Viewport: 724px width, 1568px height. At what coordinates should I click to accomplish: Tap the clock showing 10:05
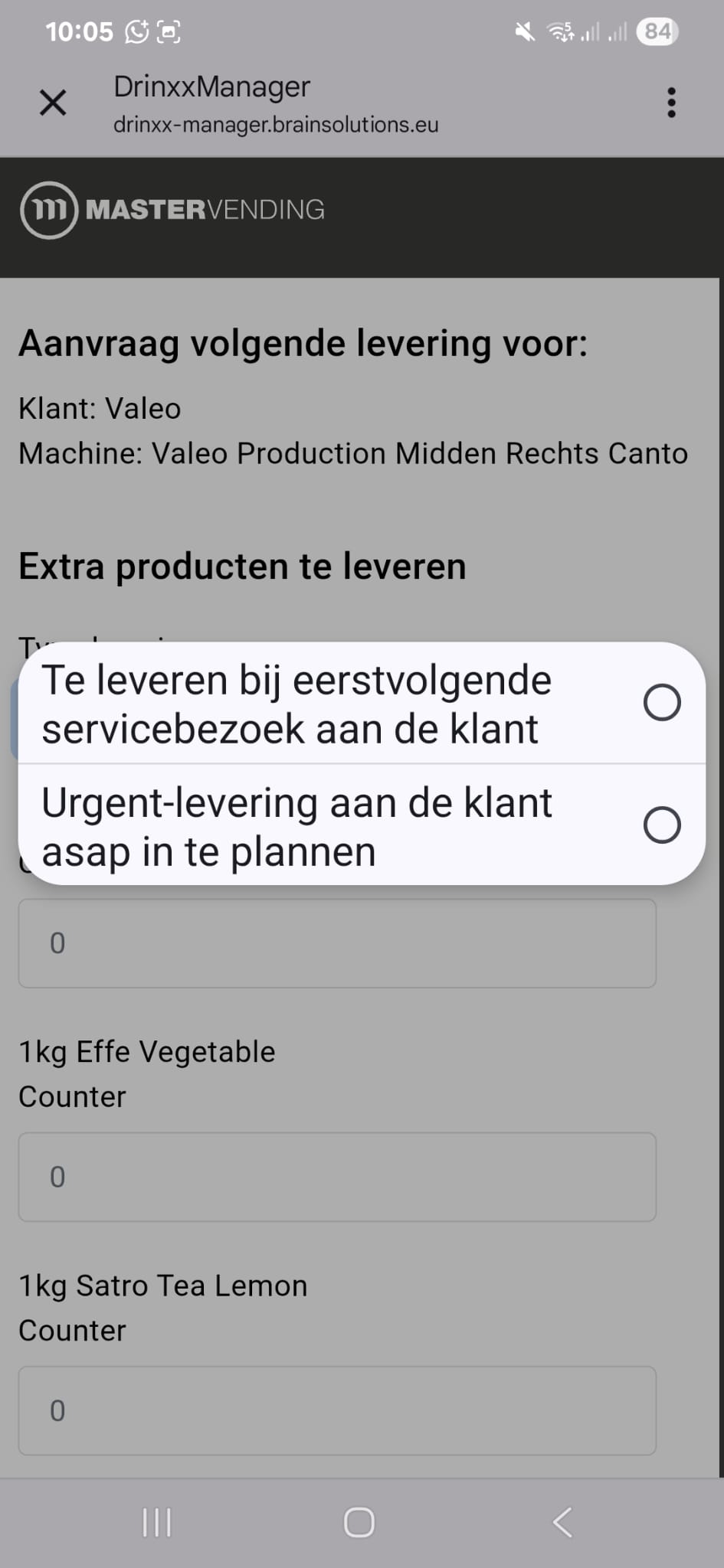click(x=79, y=31)
